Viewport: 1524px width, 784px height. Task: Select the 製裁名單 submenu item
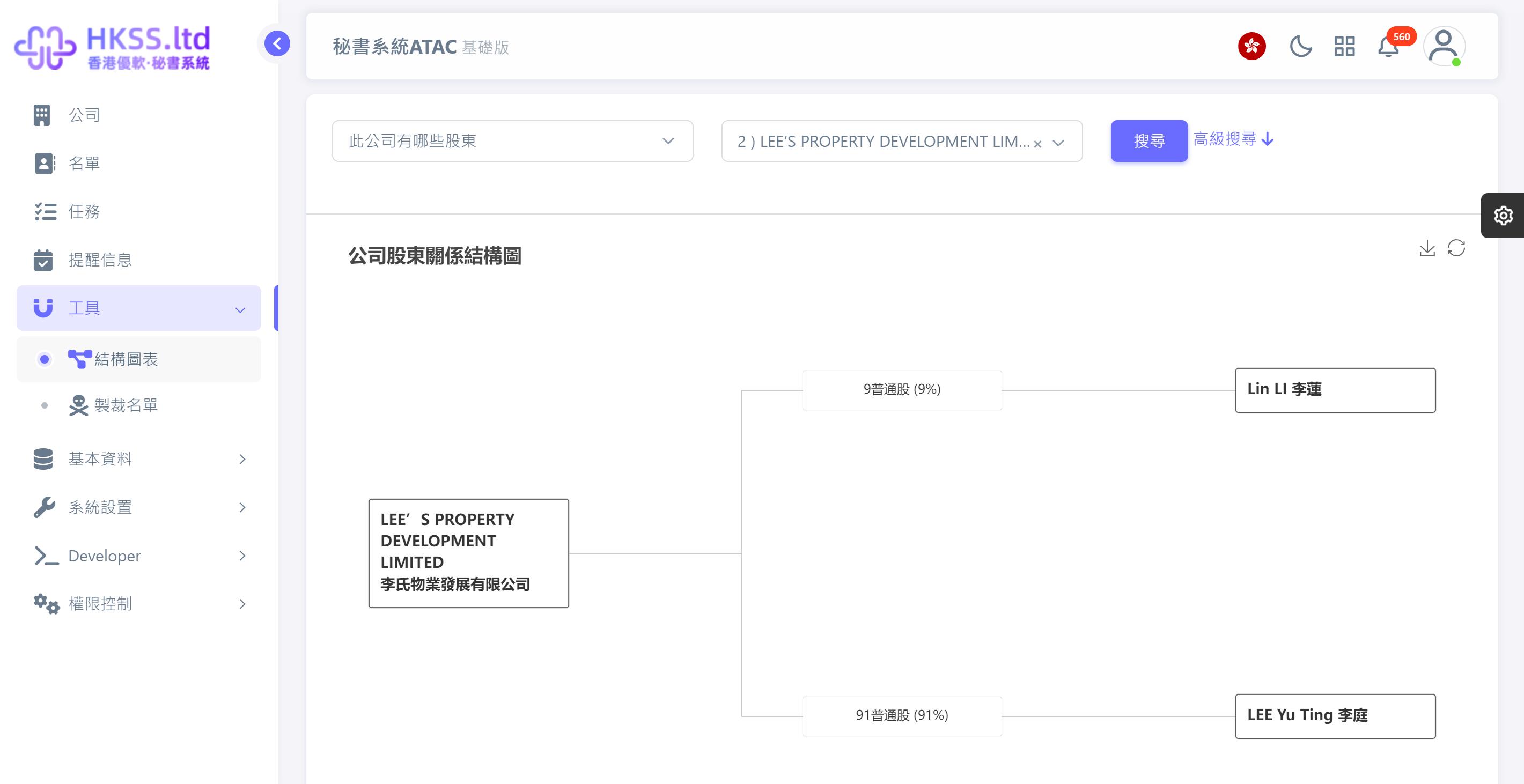click(138, 405)
